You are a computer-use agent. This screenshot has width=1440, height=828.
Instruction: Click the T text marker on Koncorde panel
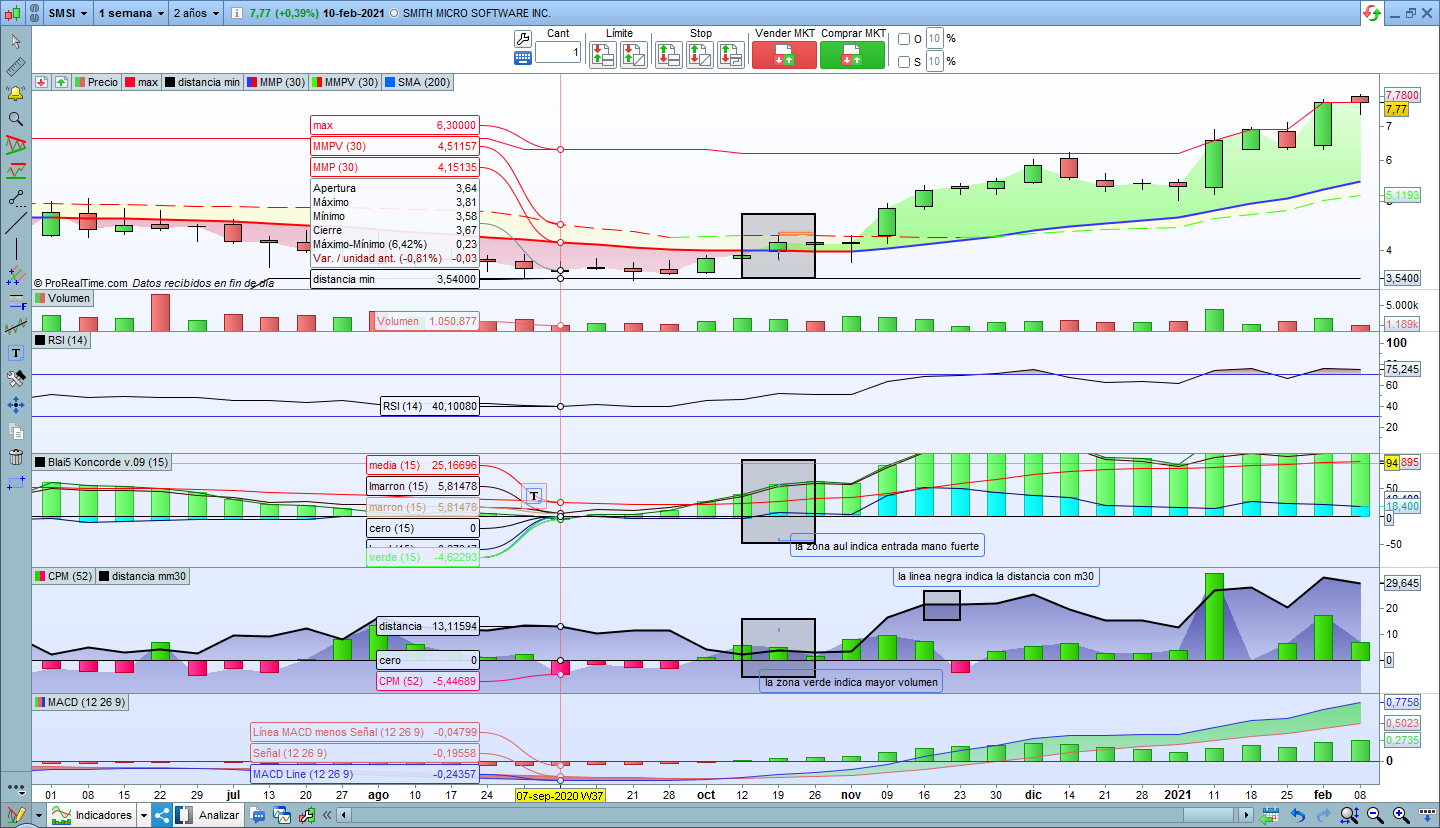pos(534,496)
